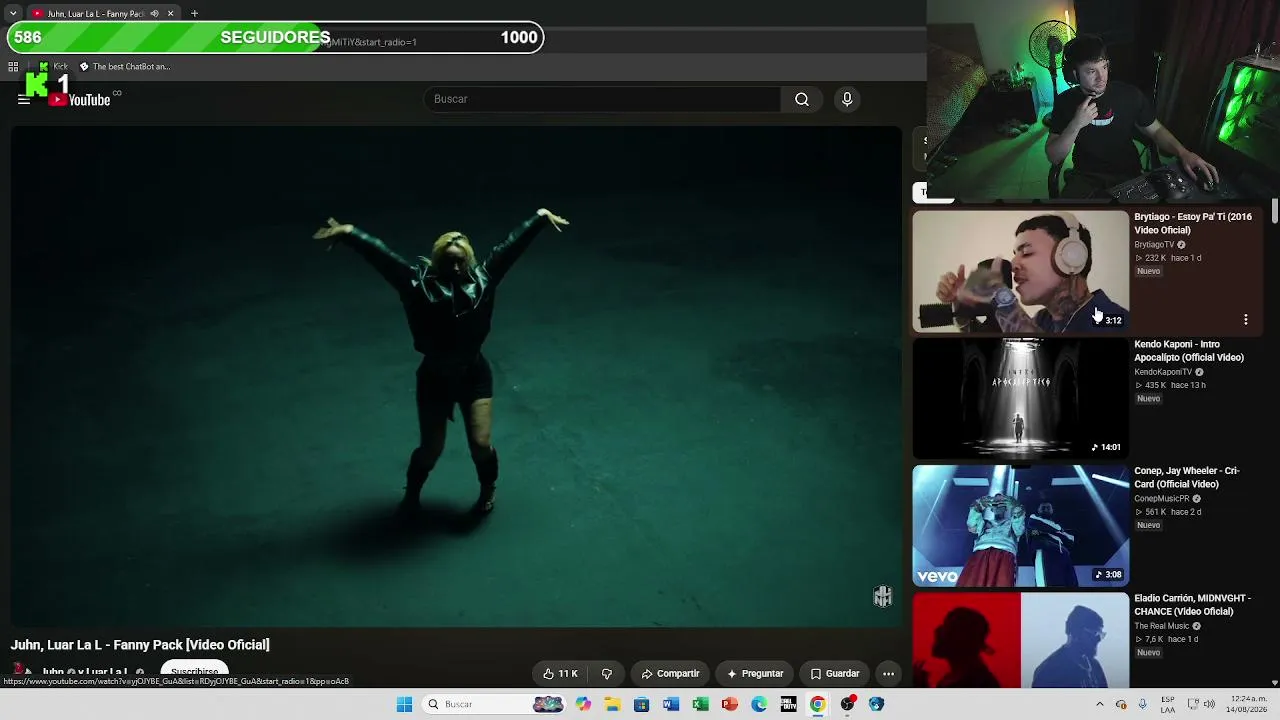Visit the ConepMusicPR channel

coord(1162,499)
